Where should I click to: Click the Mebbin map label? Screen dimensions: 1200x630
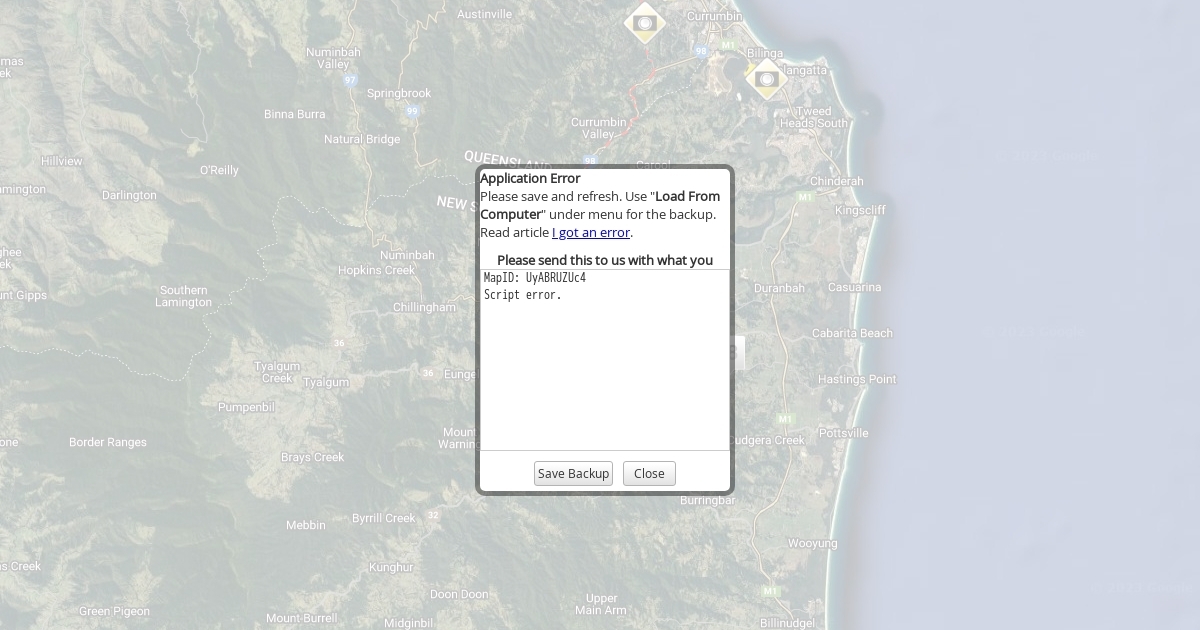(x=306, y=525)
